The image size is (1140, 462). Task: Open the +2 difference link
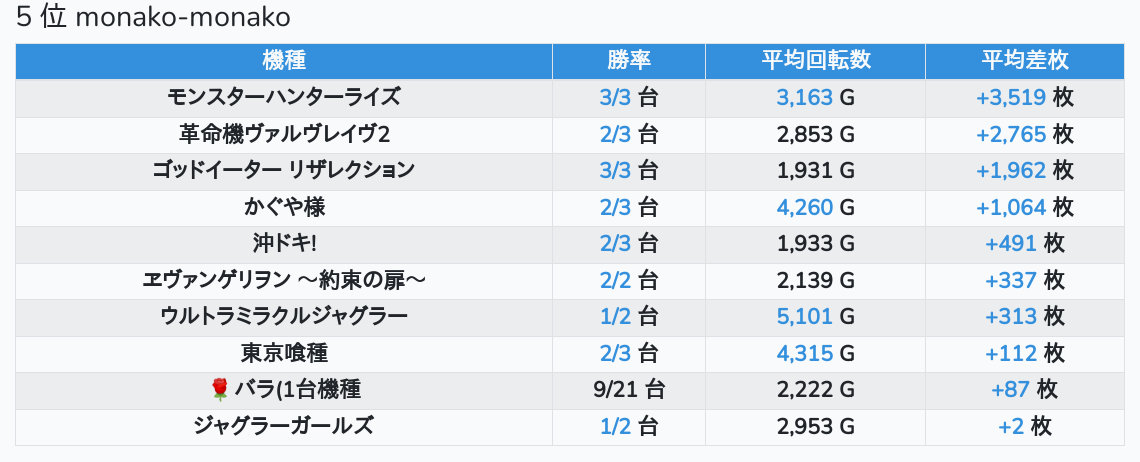pyautogui.click(x=1011, y=427)
